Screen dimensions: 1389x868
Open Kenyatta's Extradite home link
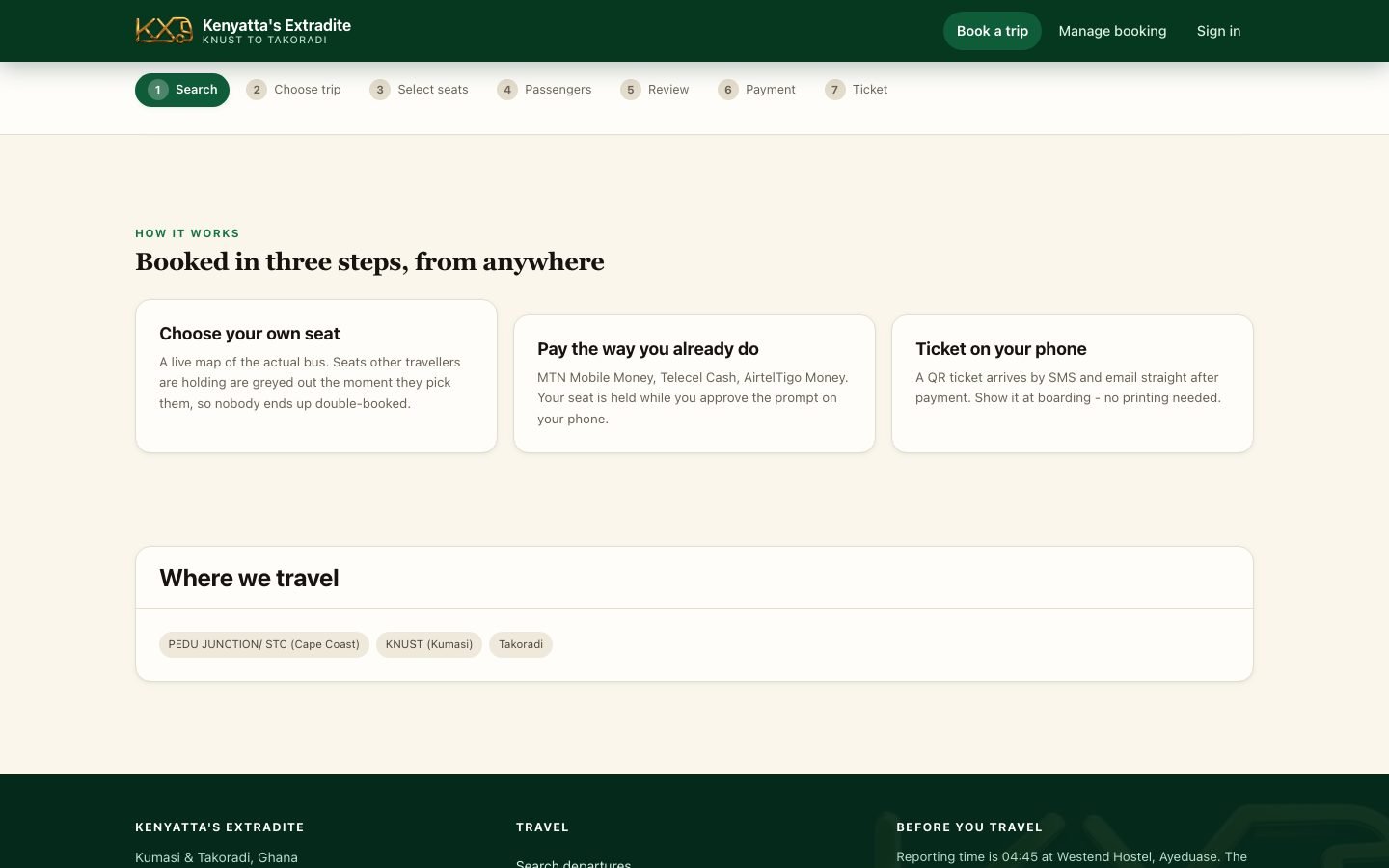tap(243, 31)
